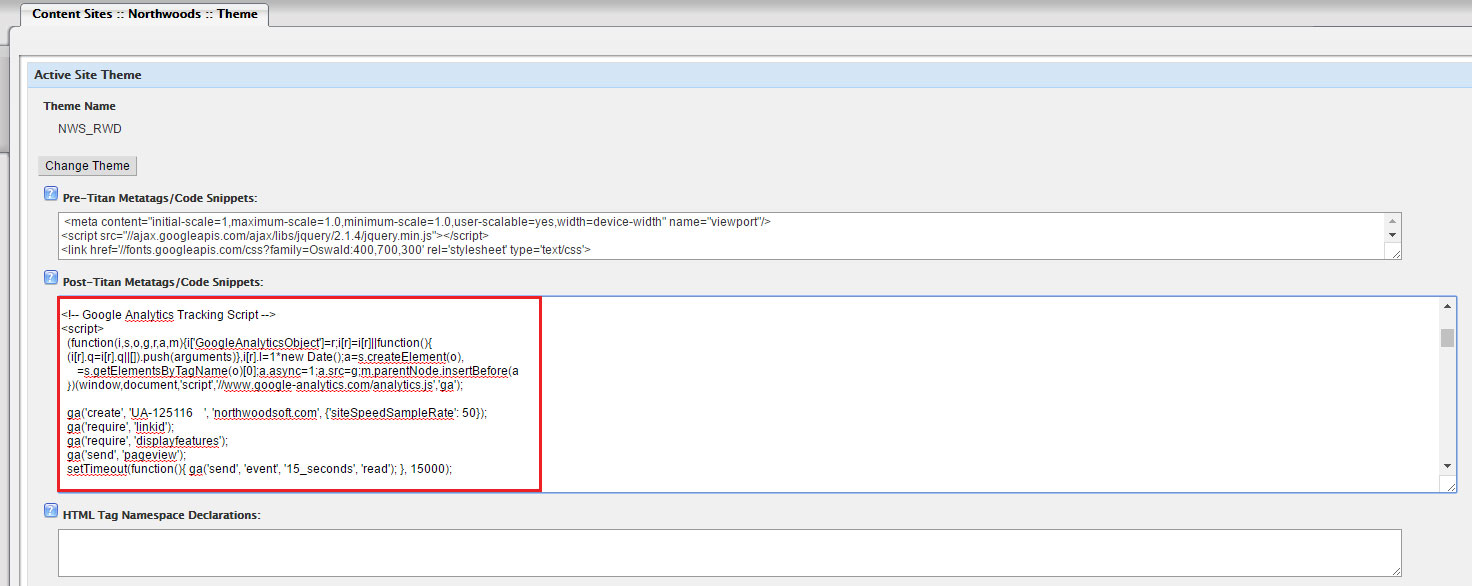Click the jquery.min.js script tag line
Viewport: 1472px width, 586px height.
pos(274,235)
